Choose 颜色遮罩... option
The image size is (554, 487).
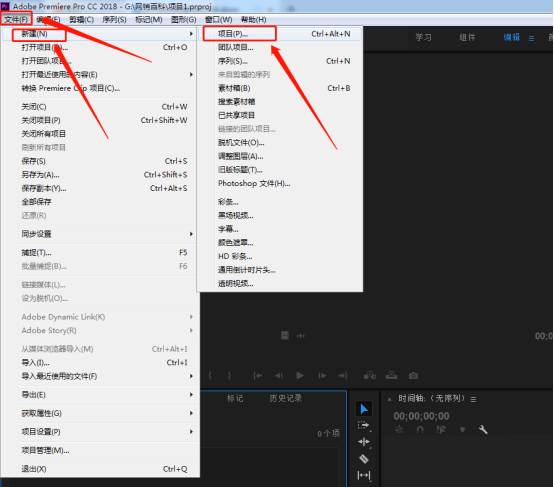click(x=279, y=243)
